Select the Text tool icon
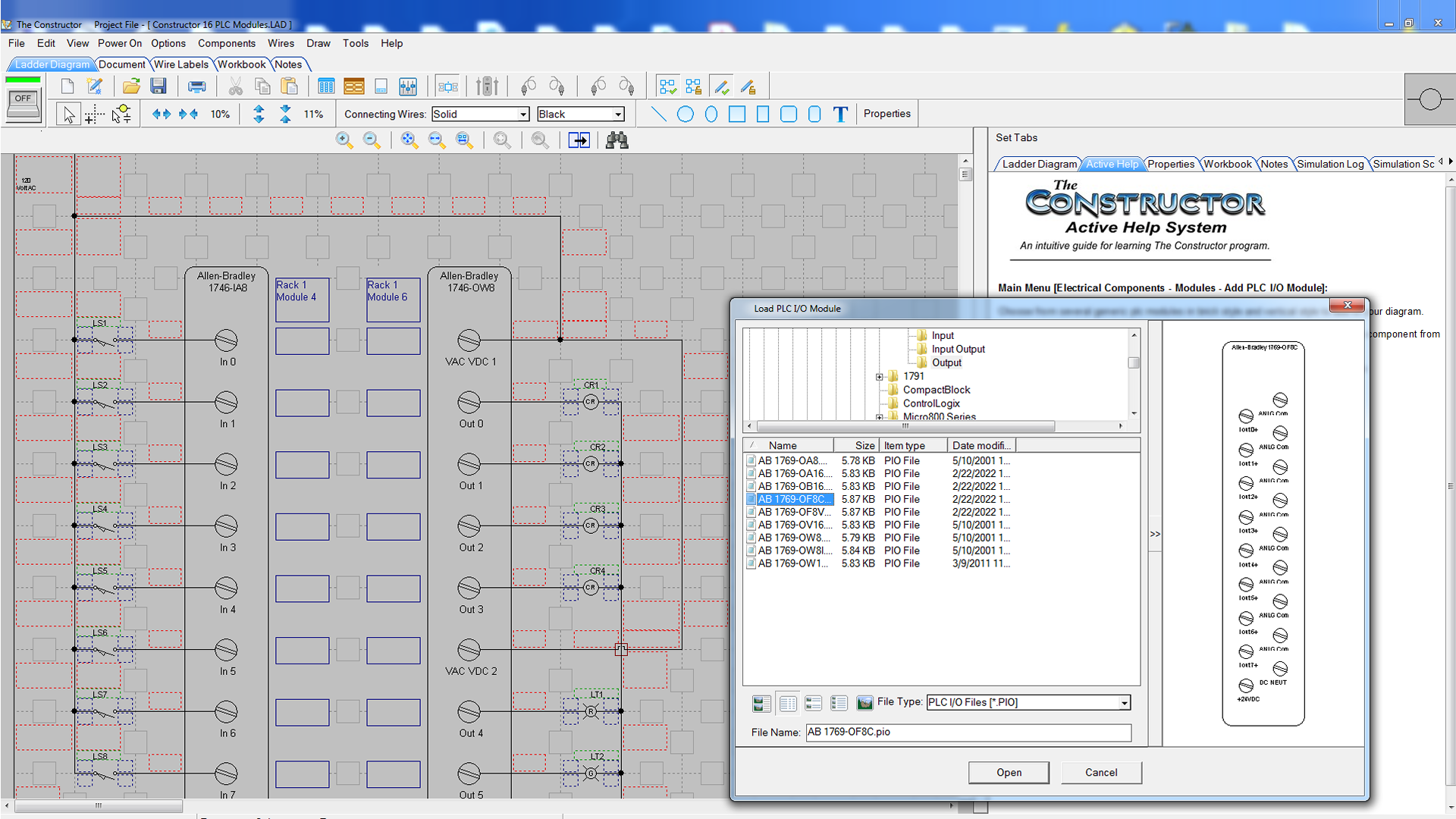 coord(840,114)
